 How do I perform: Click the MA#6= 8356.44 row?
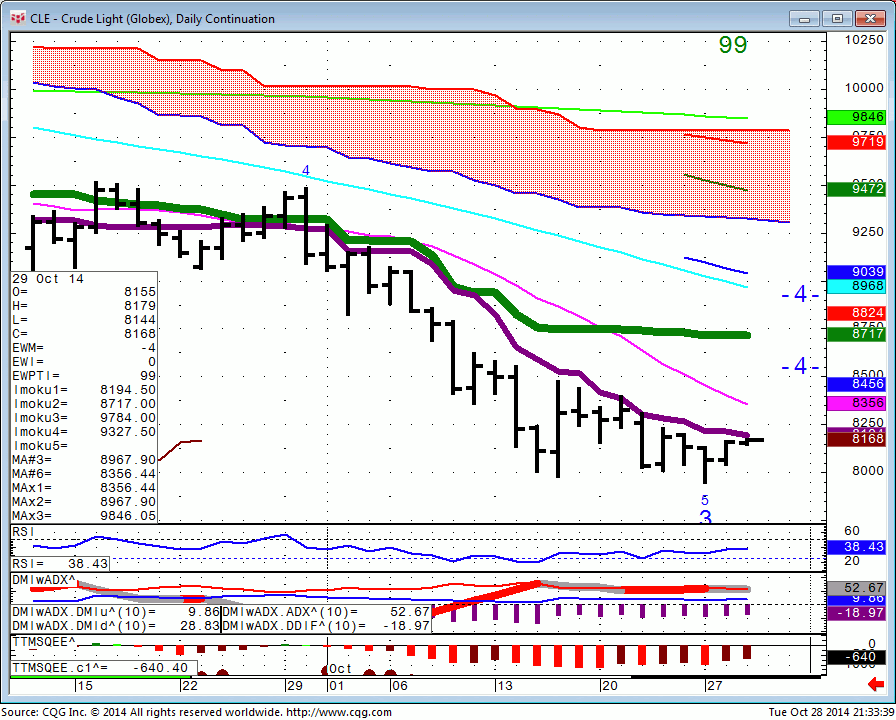(84, 474)
